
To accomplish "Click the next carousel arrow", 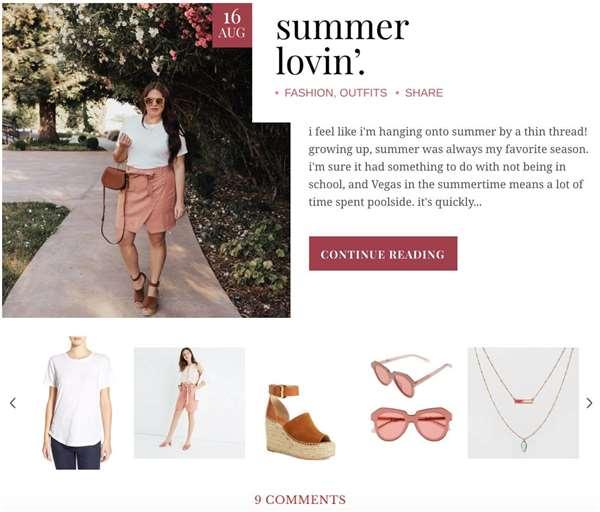I will (589, 403).
